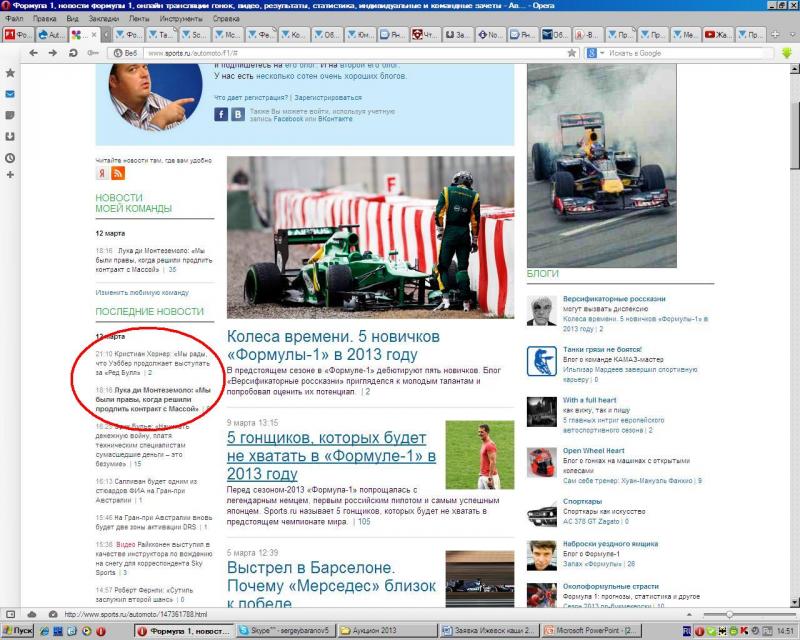Subscribe via the Yandex news icon
Viewport: 800px width, 640px height.
(x=102, y=173)
